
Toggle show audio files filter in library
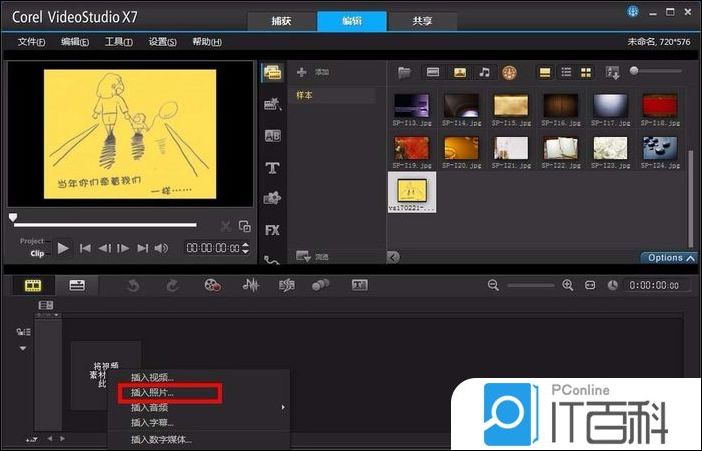[484, 72]
